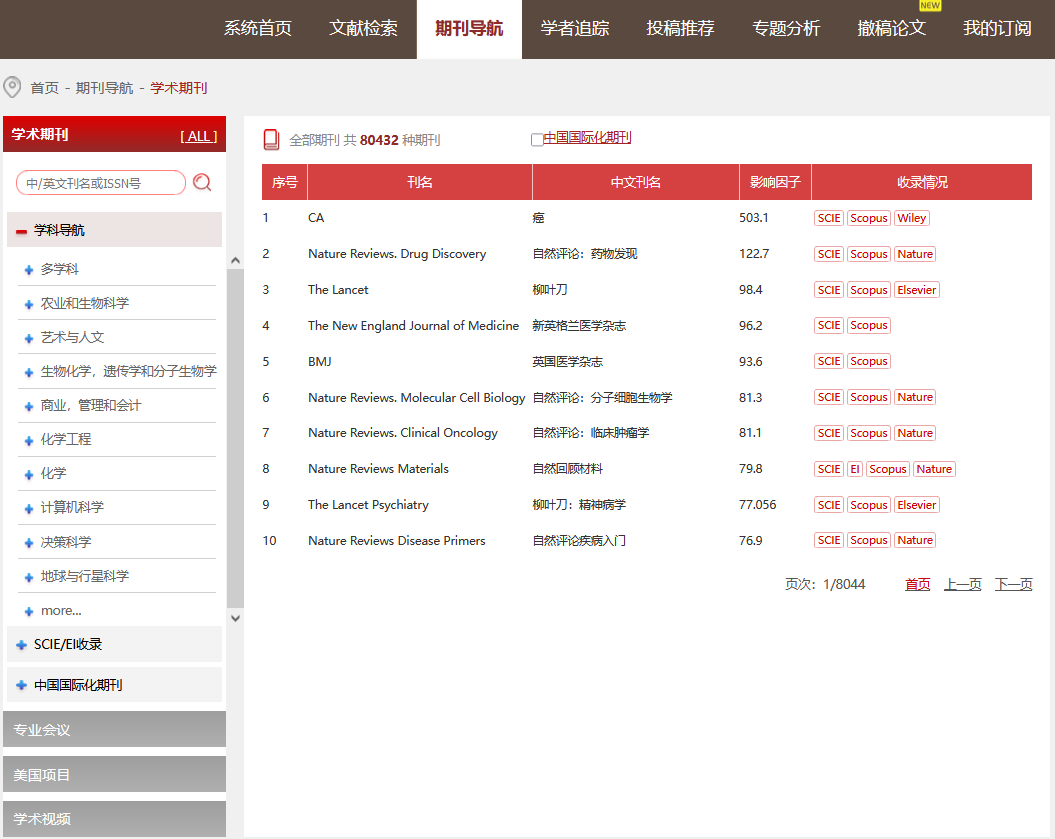Open the 专题分析 nav tab
1055x839 pixels.
click(786, 28)
